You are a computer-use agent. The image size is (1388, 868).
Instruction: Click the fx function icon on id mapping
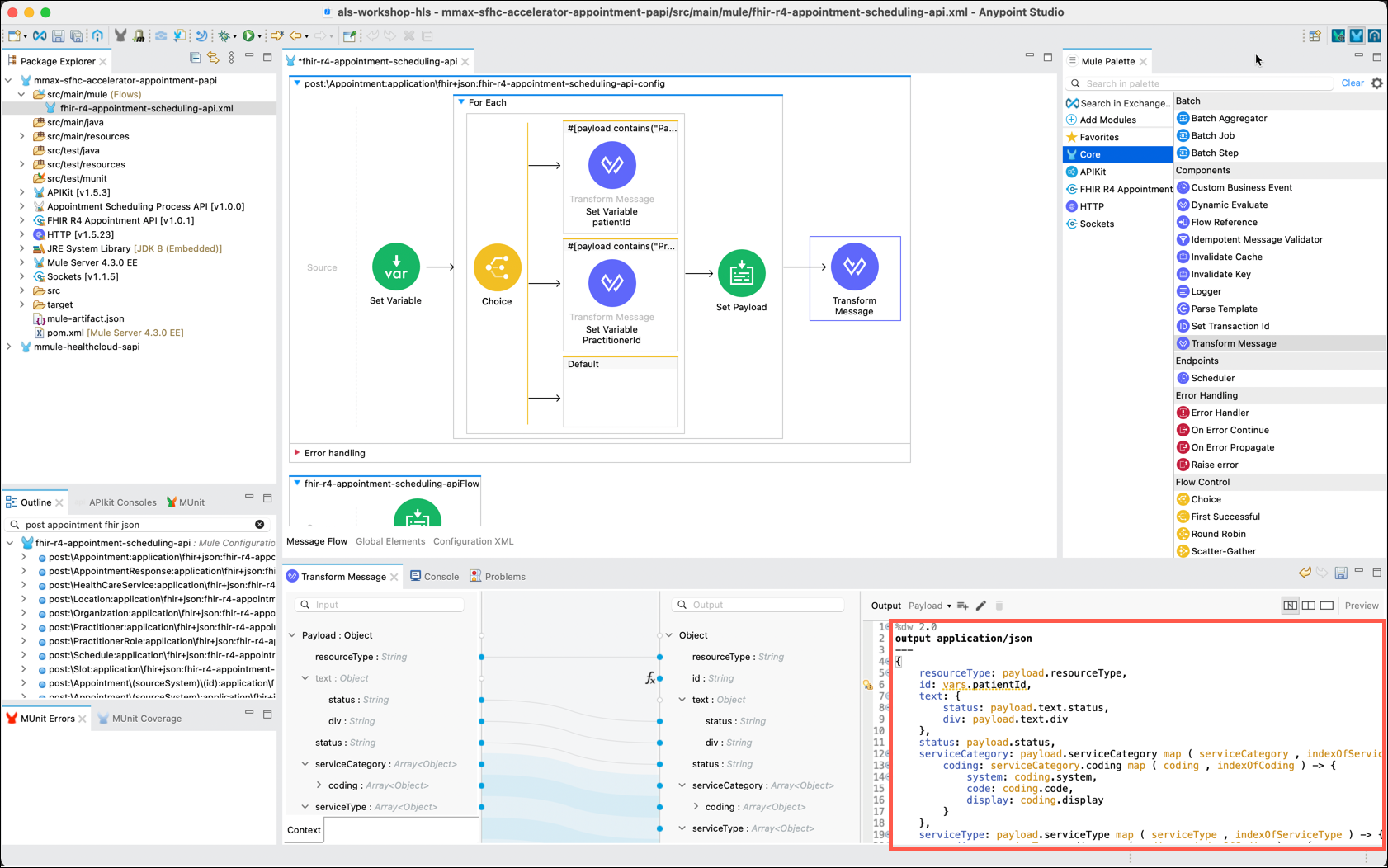tap(650, 678)
